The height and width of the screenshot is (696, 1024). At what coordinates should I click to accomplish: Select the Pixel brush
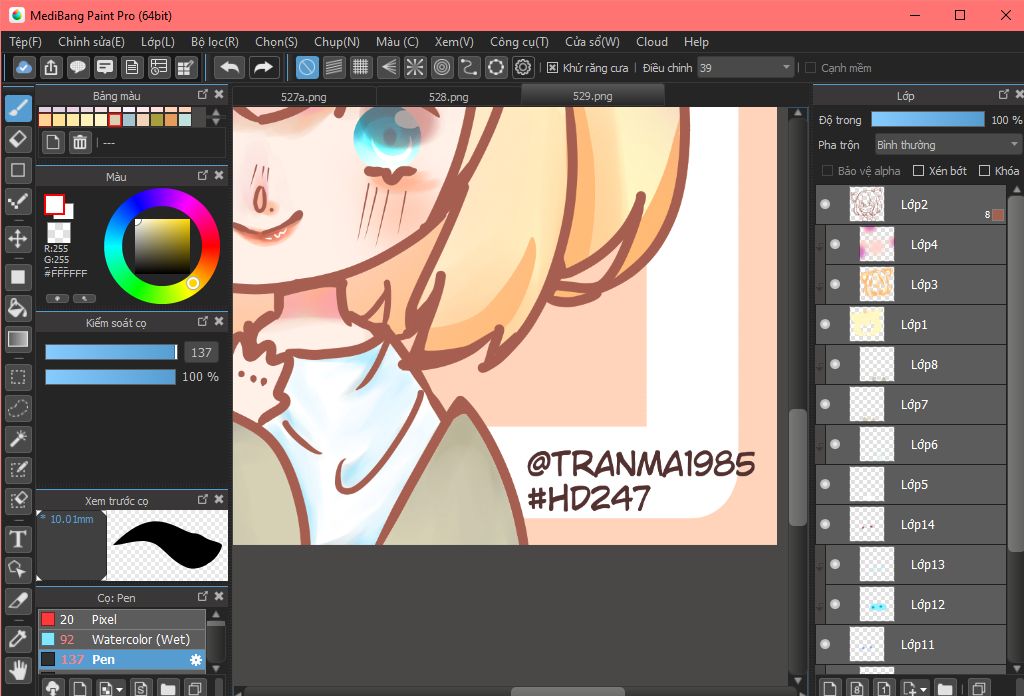click(122, 619)
